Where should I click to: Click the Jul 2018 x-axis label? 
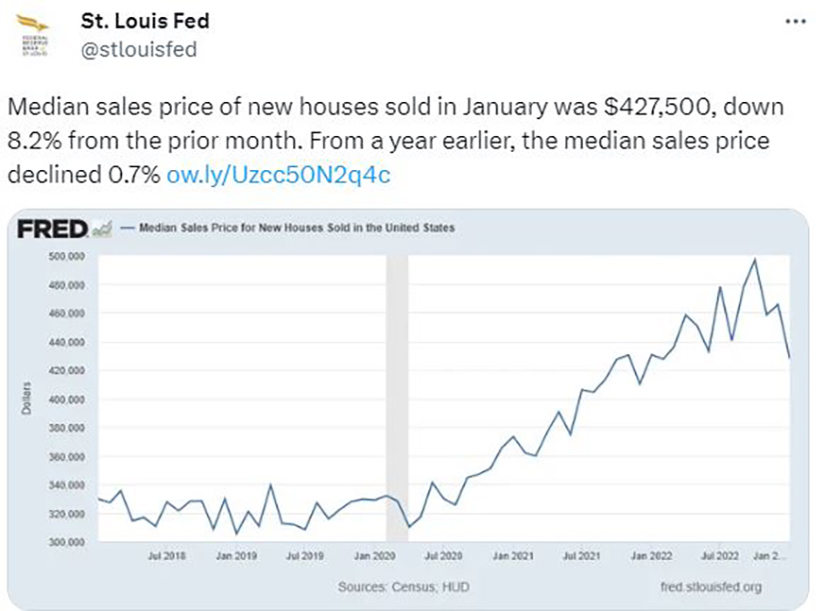point(166,553)
